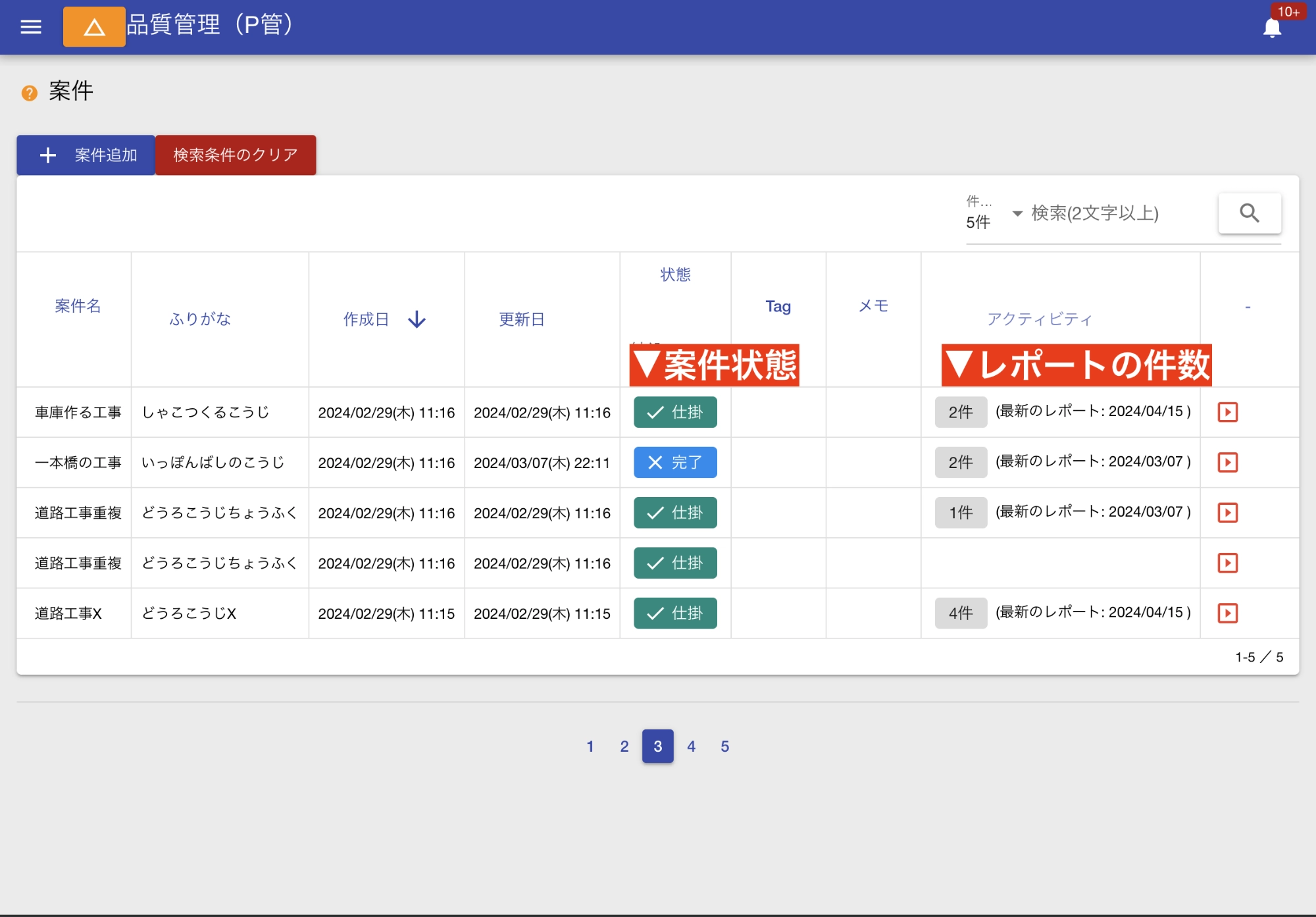This screenshot has width=1316, height=917.
Task: Click the bell icon showing 10+ notifications
Action: coord(1273,27)
